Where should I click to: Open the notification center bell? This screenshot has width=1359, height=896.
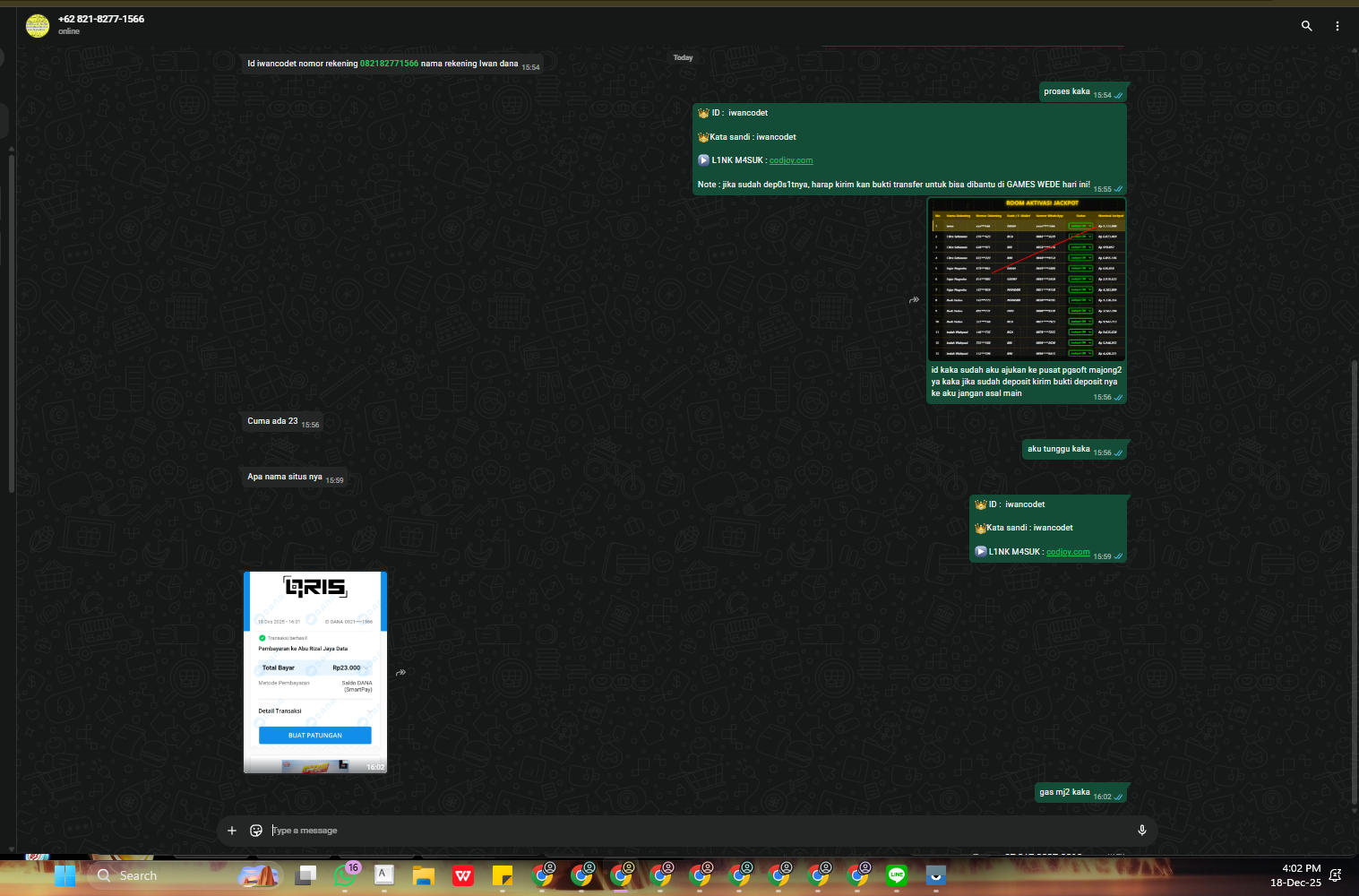tap(1336, 875)
